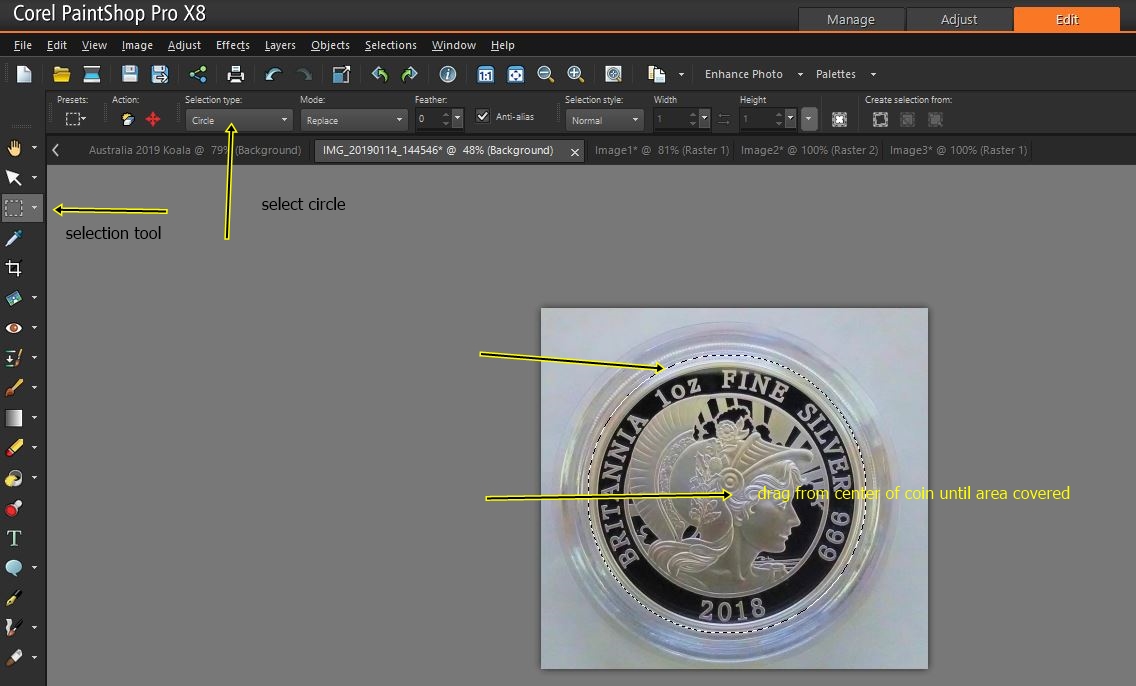Expand the Pan tool flyout arrow
Screen dimensions: 1136x686
pos(34,148)
